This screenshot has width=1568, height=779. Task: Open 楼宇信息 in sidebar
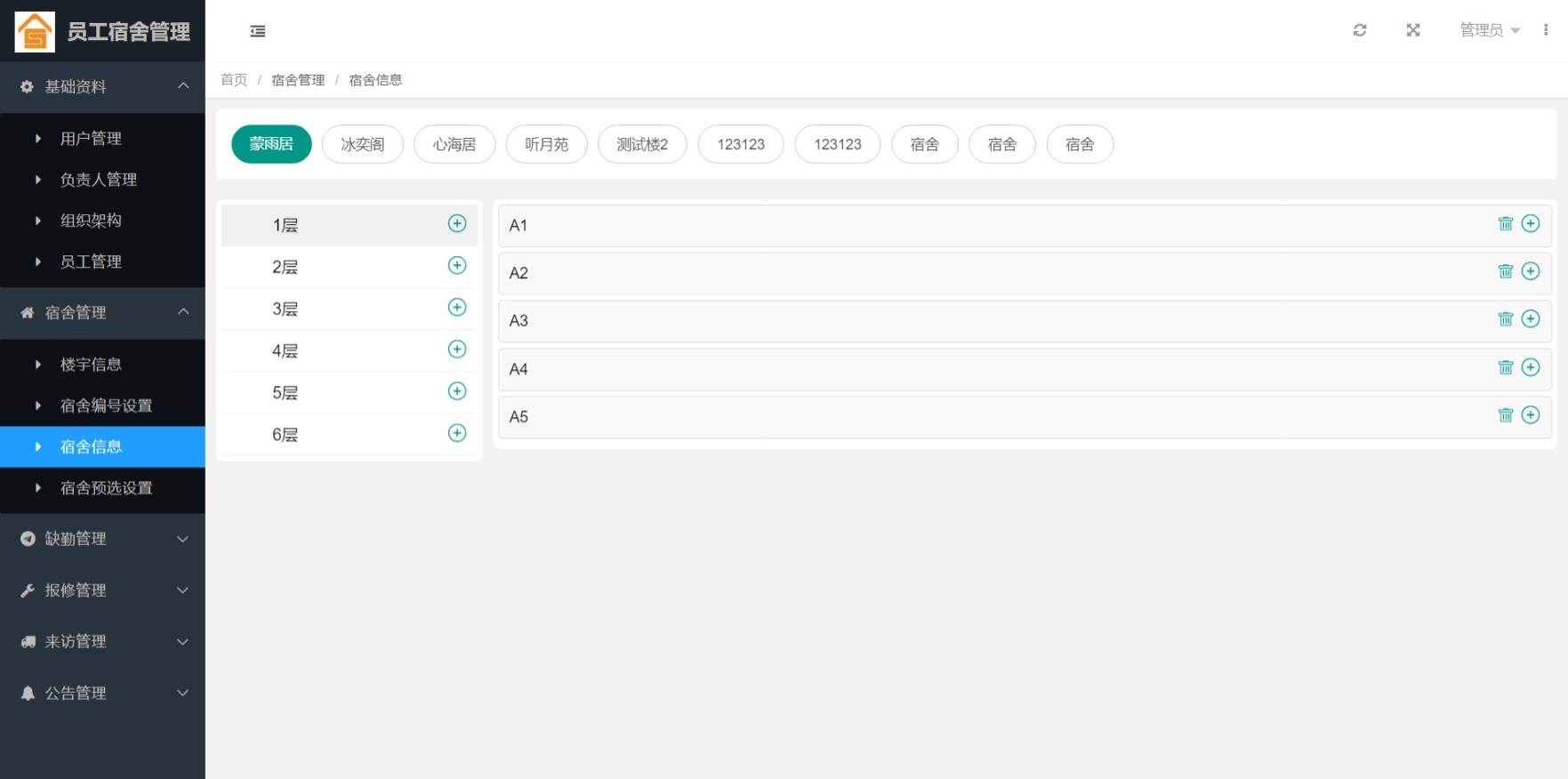pyautogui.click(x=102, y=365)
